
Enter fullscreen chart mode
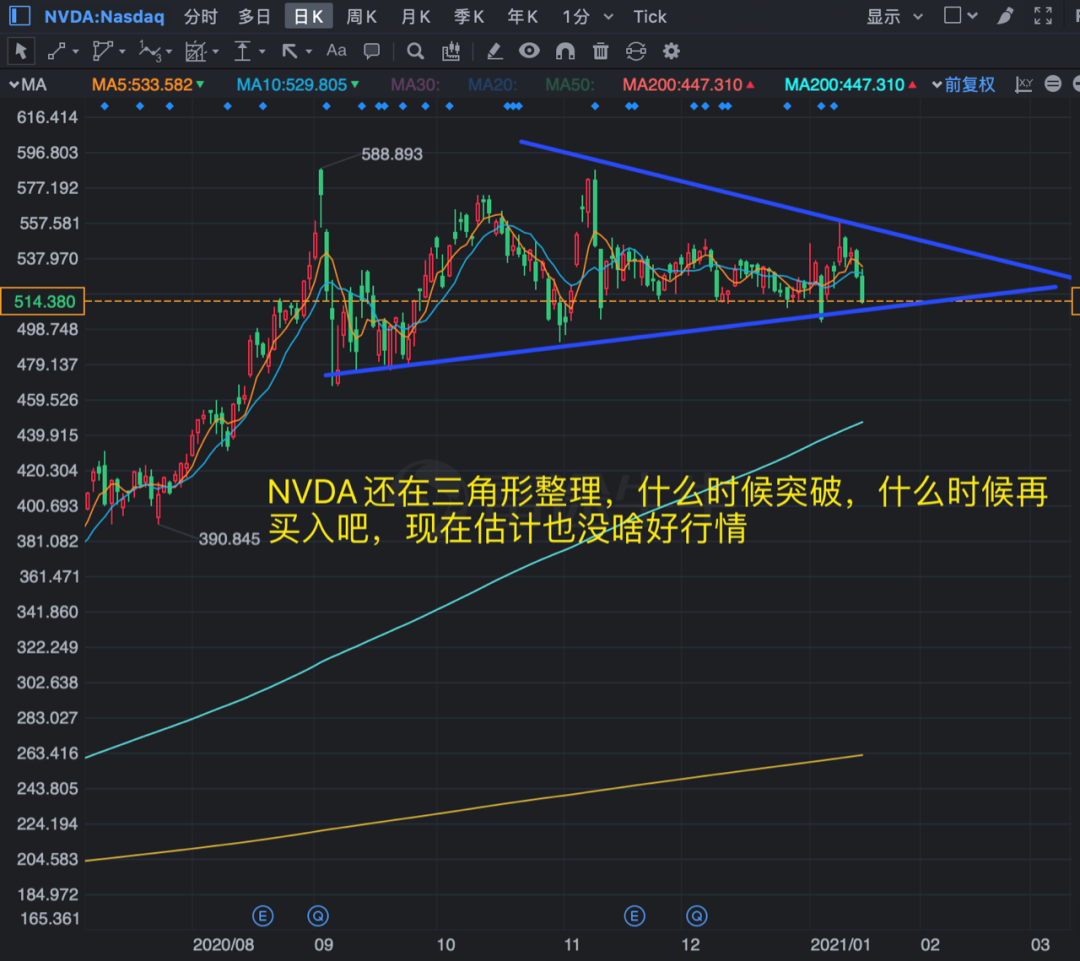1043,16
